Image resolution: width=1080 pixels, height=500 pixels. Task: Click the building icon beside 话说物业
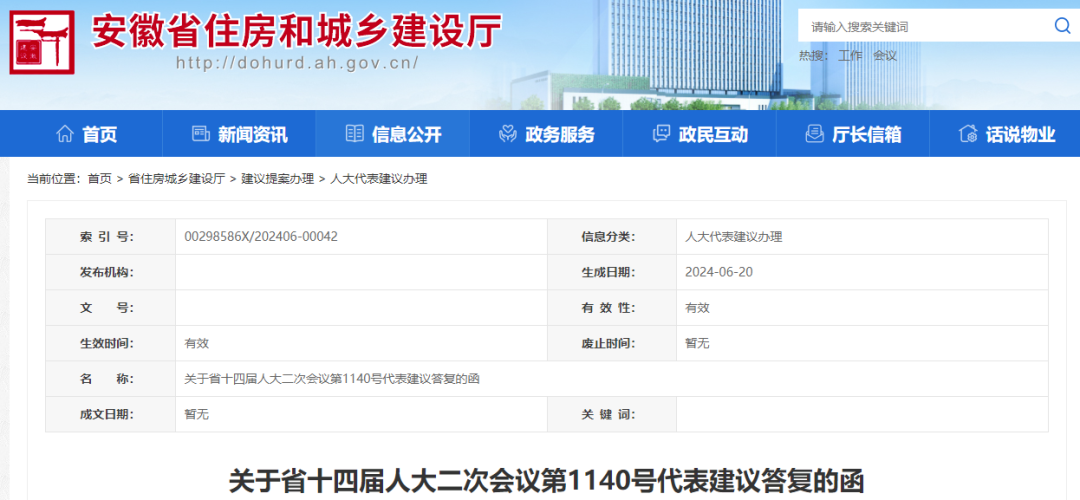(967, 134)
